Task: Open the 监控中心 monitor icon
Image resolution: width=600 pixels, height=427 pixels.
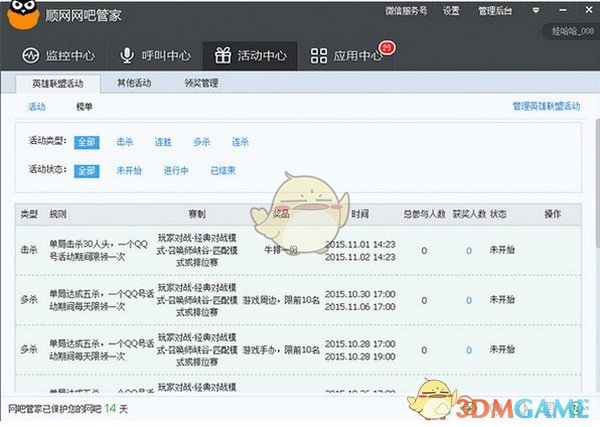Action: pyautogui.click(x=31, y=56)
